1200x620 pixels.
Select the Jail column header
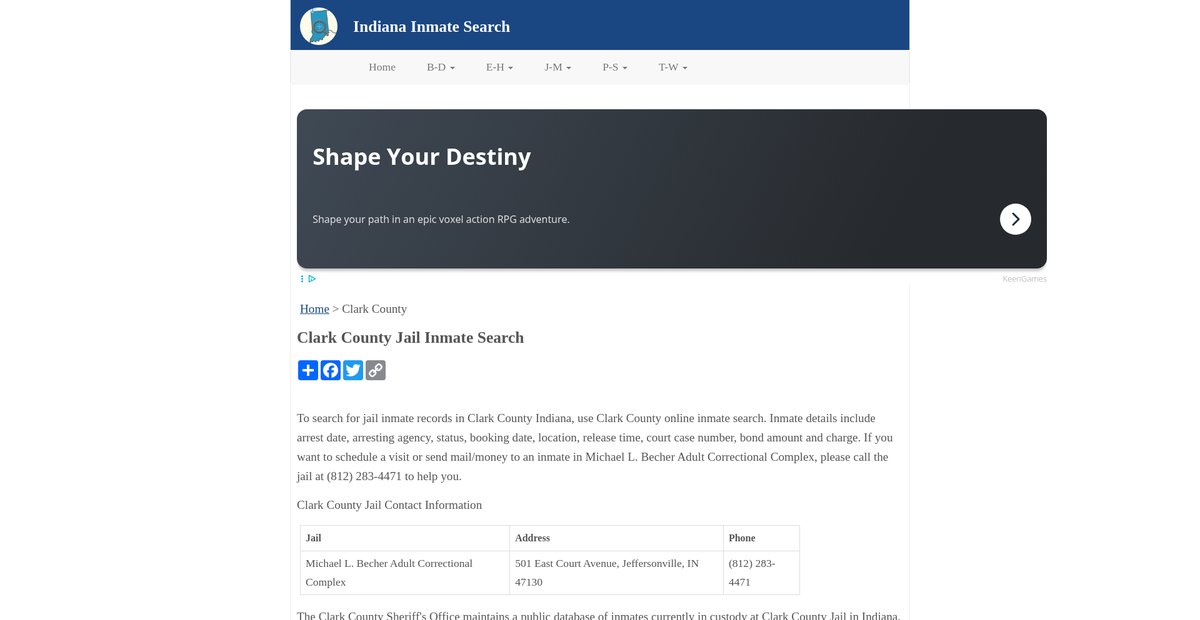click(405, 538)
